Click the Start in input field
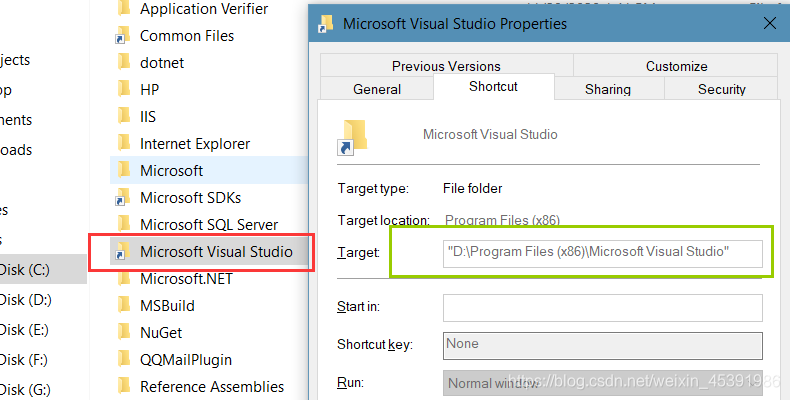The width and height of the screenshot is (790, 400). [x=603, y=308]
